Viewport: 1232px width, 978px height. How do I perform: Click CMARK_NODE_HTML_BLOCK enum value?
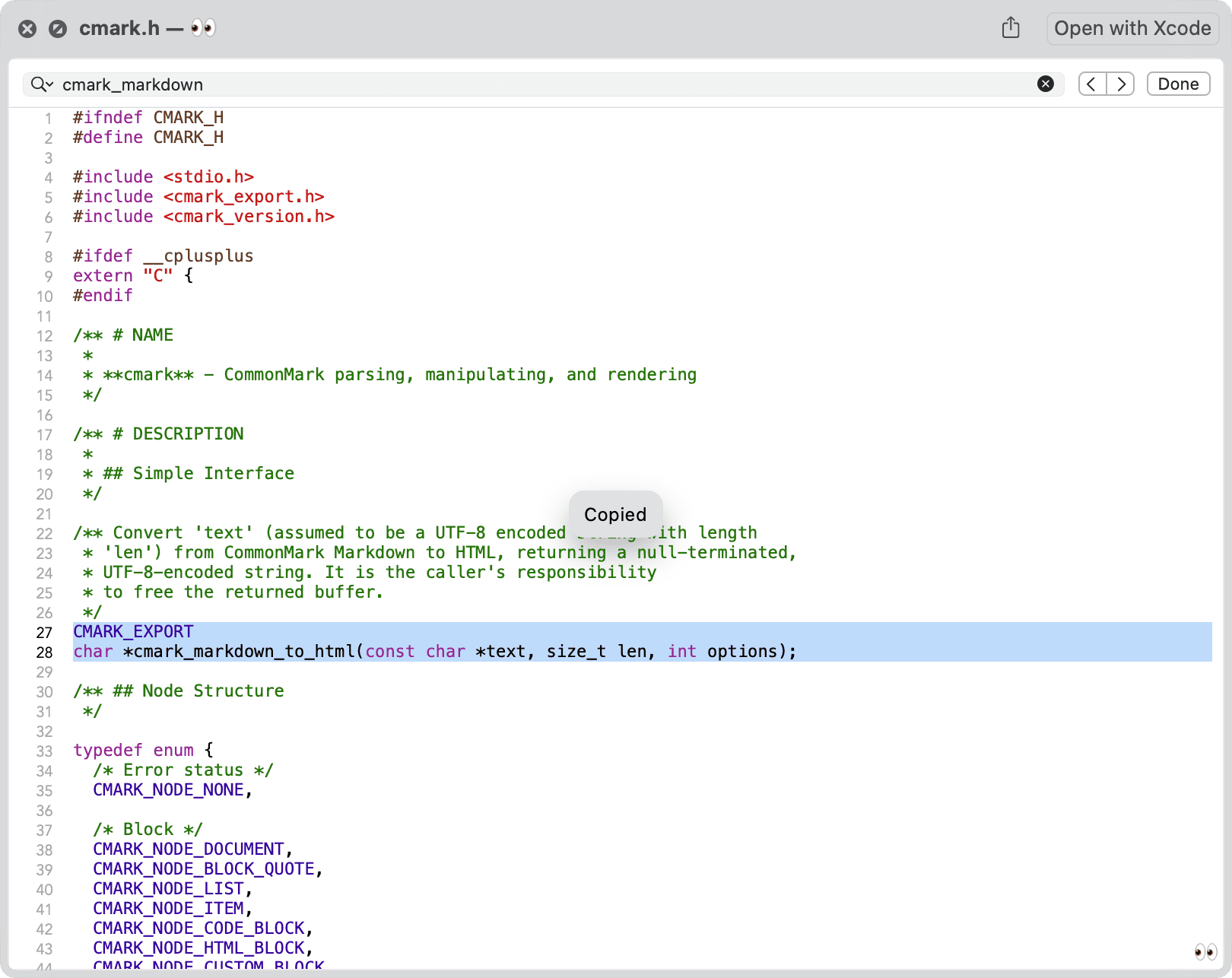pos(198,948)
